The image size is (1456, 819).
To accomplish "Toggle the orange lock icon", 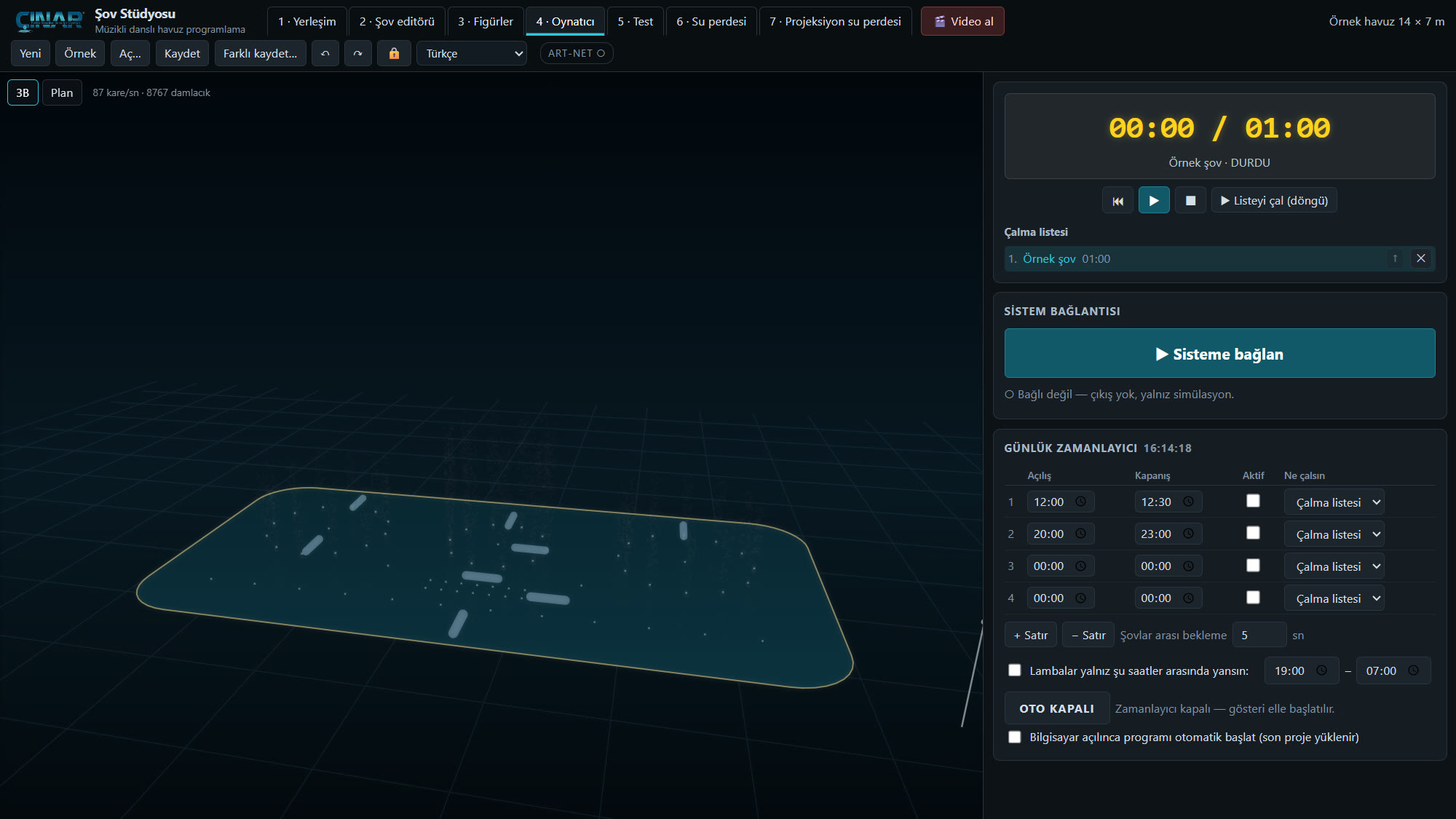I will 394,54.
